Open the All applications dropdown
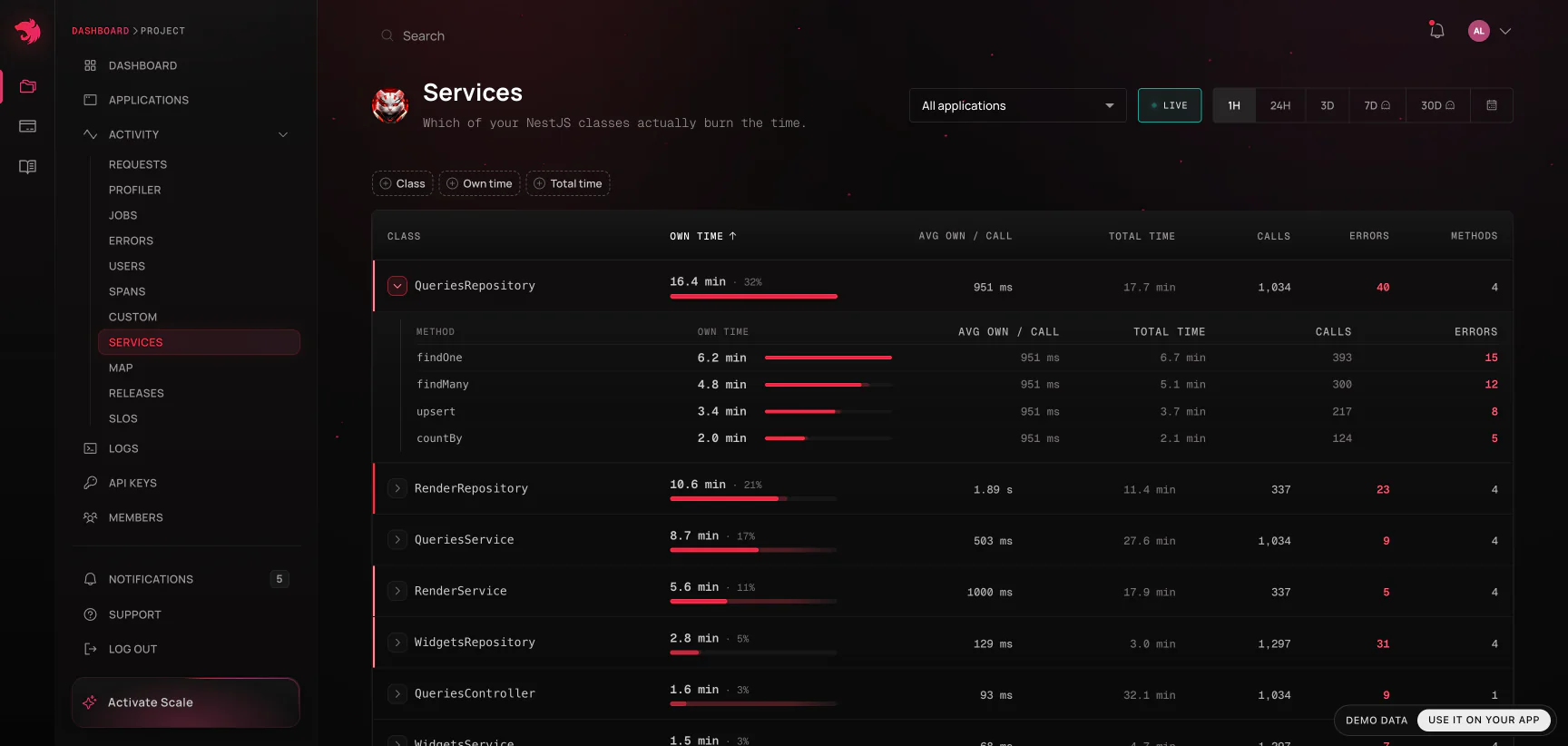Image resolution: width=1568 pixels, height=746 pixels. click(x=1017, y=105)
